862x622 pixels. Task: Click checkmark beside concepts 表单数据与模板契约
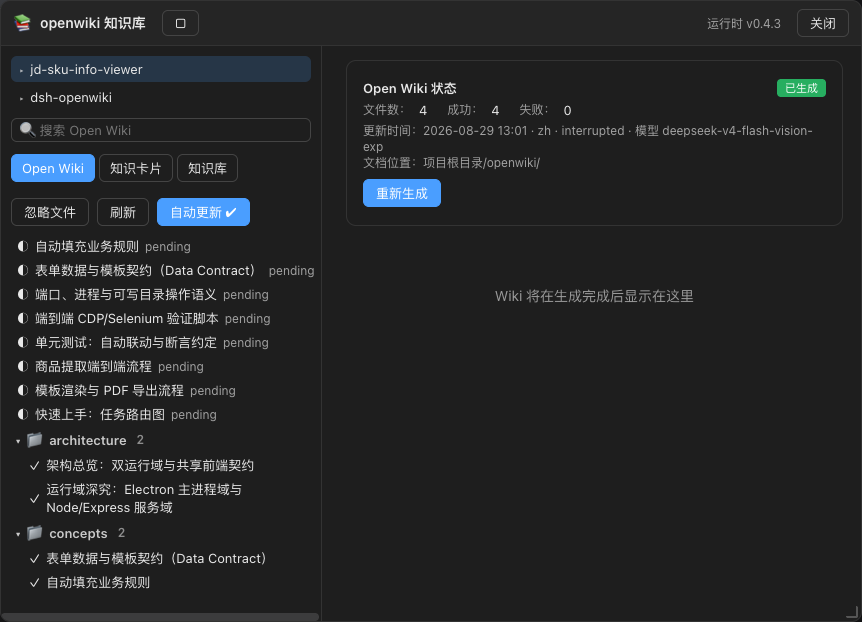pyautogui.click(x=35, y=559)
